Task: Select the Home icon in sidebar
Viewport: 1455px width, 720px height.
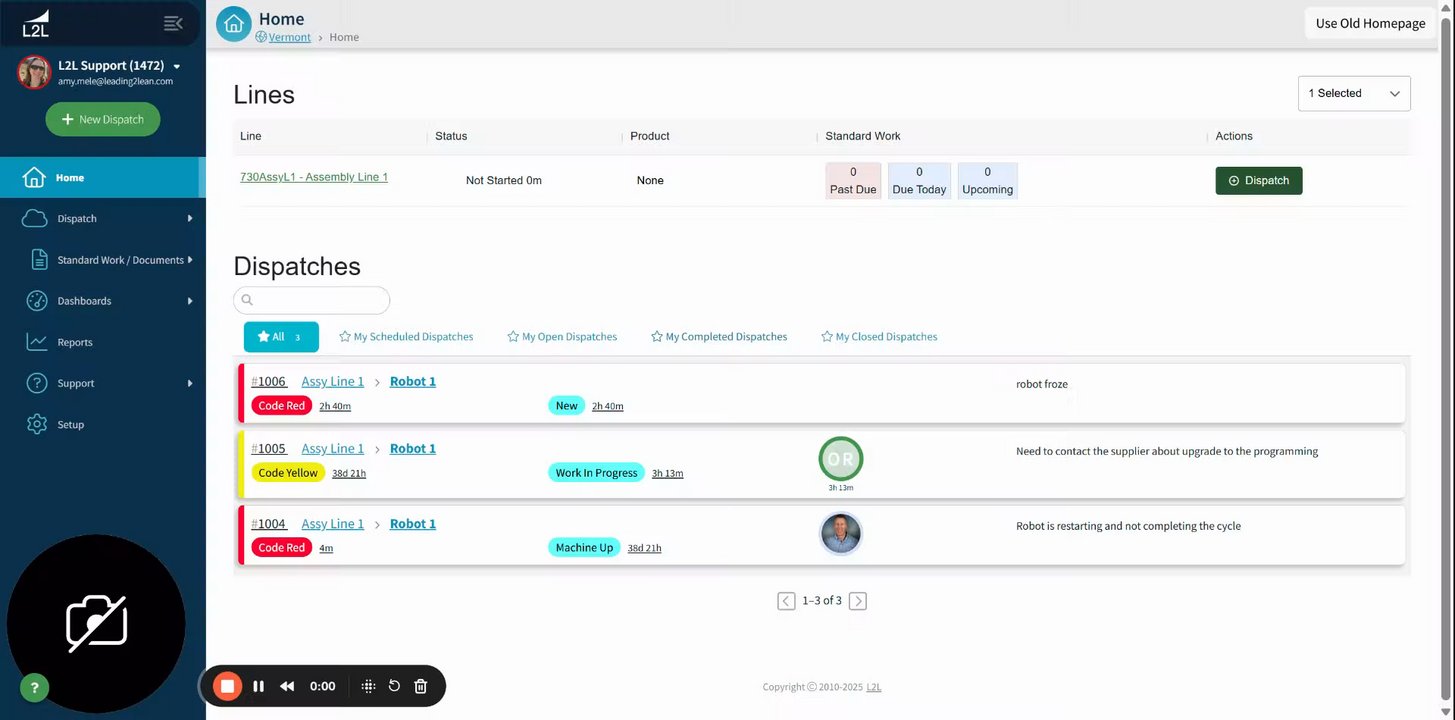Action: click(x=35, y=178)
